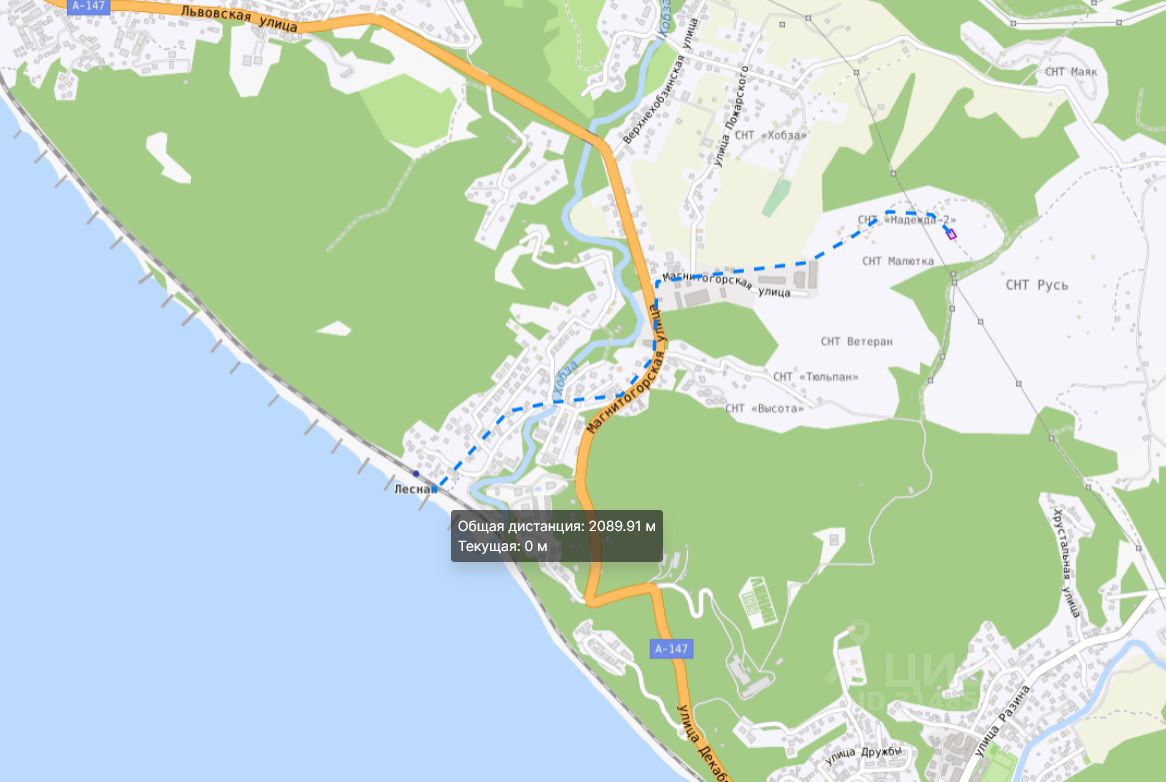Select the СНТ «Тюльпан» label
Image resolution: width=1166 pixels, height=782 pixels.
click(x=816, y=377)
